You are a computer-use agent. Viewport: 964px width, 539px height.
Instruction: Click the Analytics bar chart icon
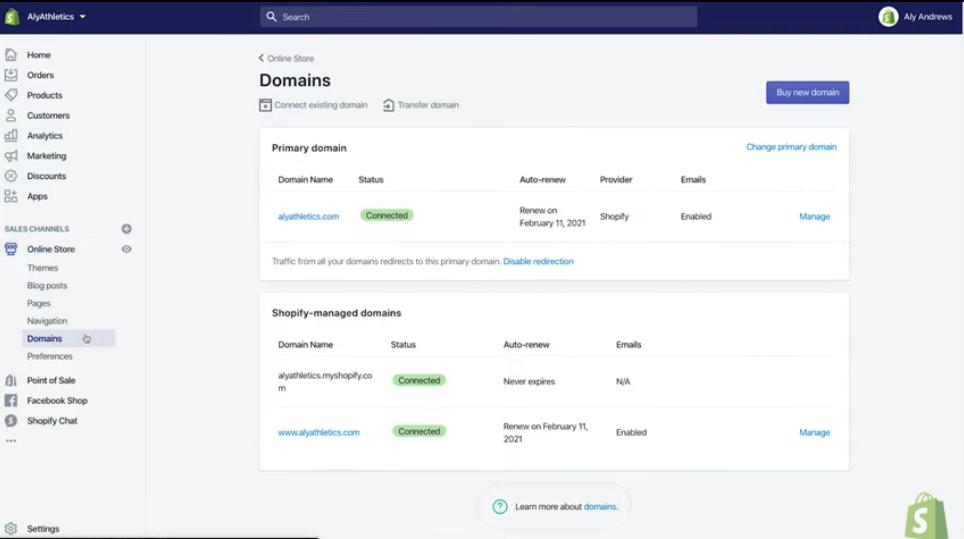pos(10,136)
